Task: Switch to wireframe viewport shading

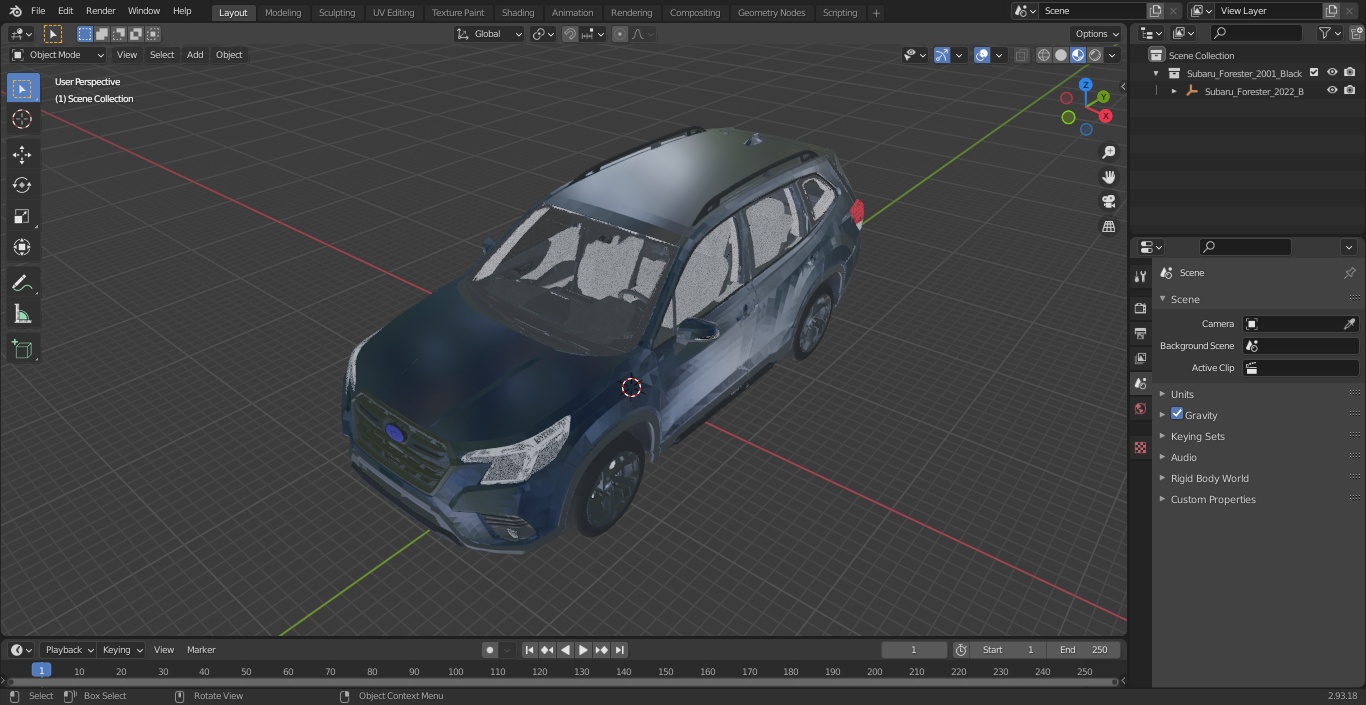Action: click(1044, 55)
